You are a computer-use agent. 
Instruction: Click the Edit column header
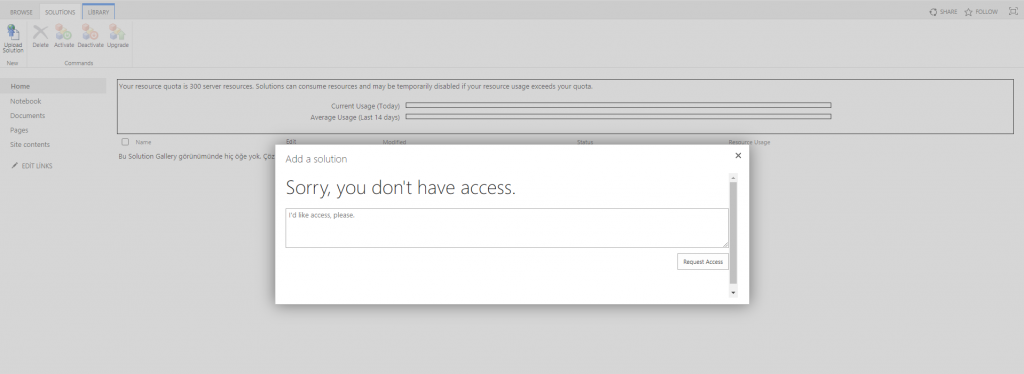click(x=291, y=142)
